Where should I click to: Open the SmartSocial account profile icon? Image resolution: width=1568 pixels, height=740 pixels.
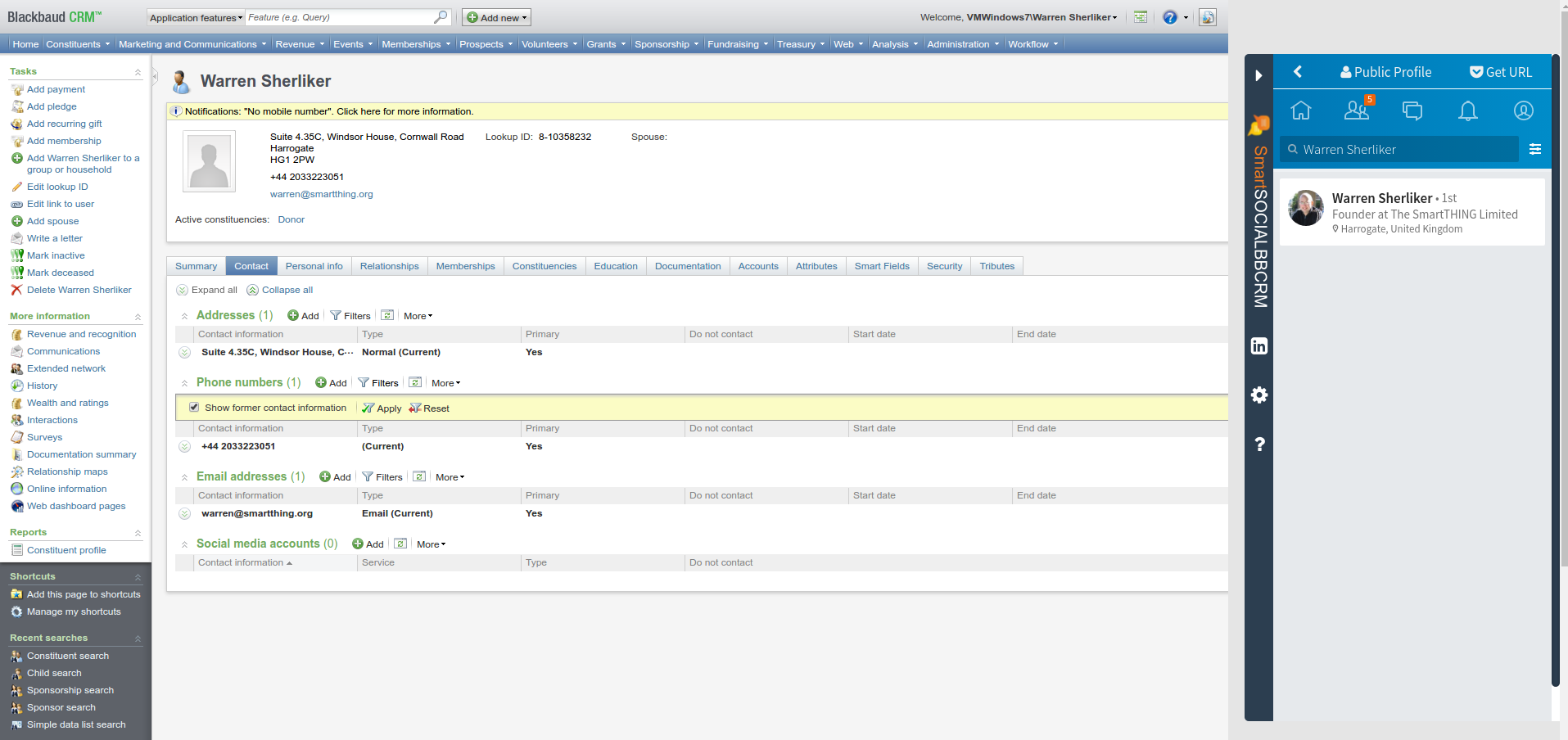[x=1524, y=111]
